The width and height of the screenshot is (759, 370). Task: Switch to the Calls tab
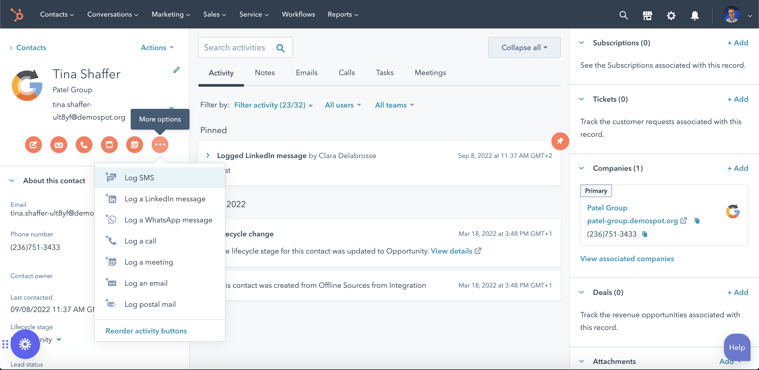[347, 73]
